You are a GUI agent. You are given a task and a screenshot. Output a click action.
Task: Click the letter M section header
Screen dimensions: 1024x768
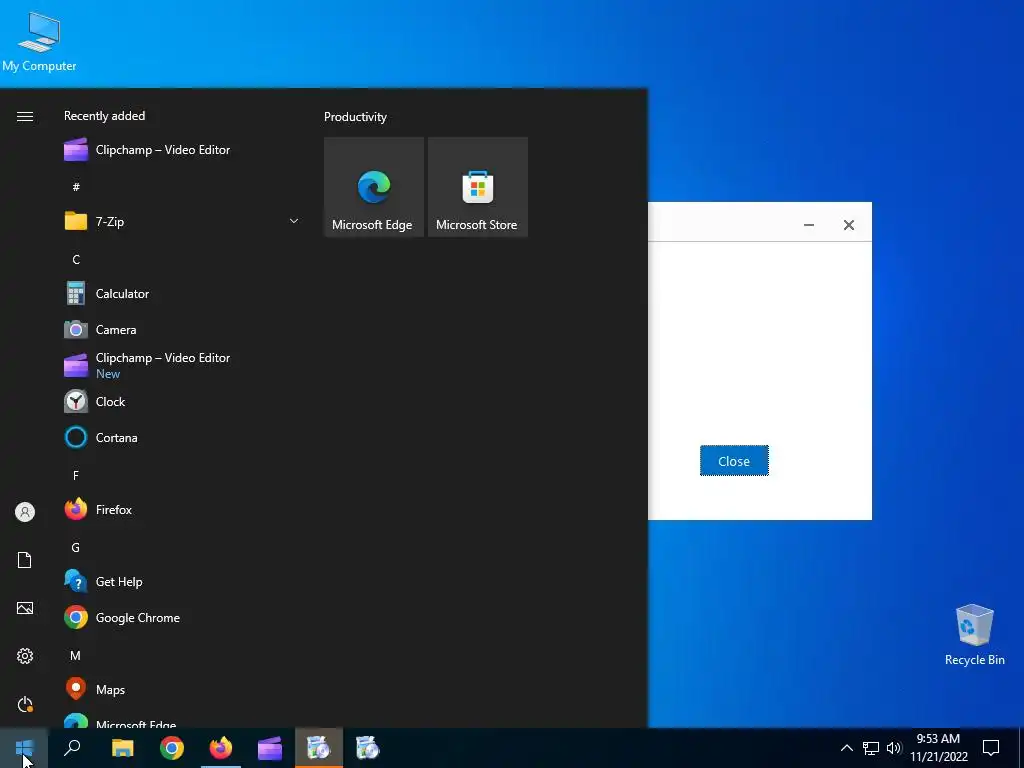click(x=76, y=655)
